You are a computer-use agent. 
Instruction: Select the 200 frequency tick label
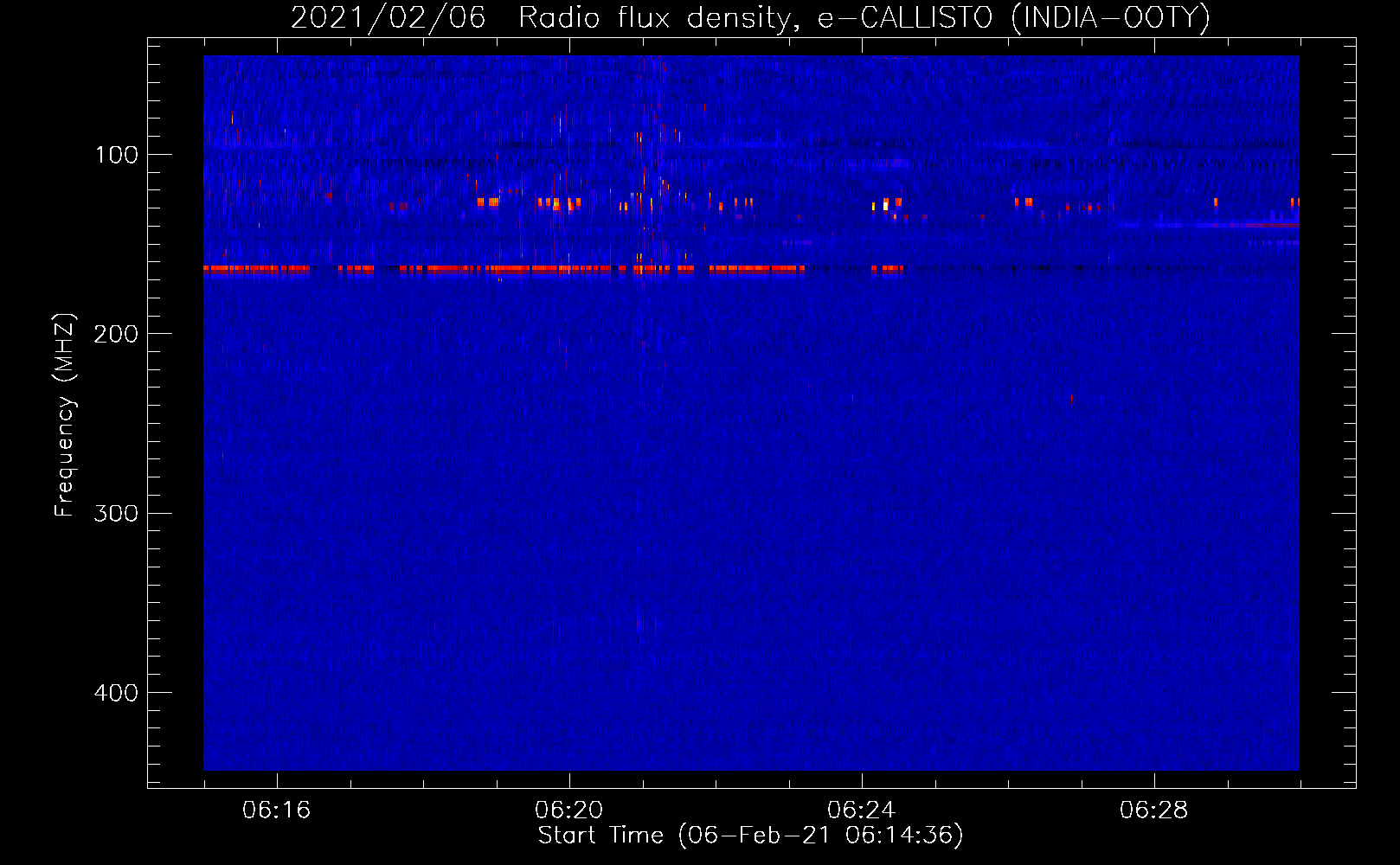click(116, 334)
